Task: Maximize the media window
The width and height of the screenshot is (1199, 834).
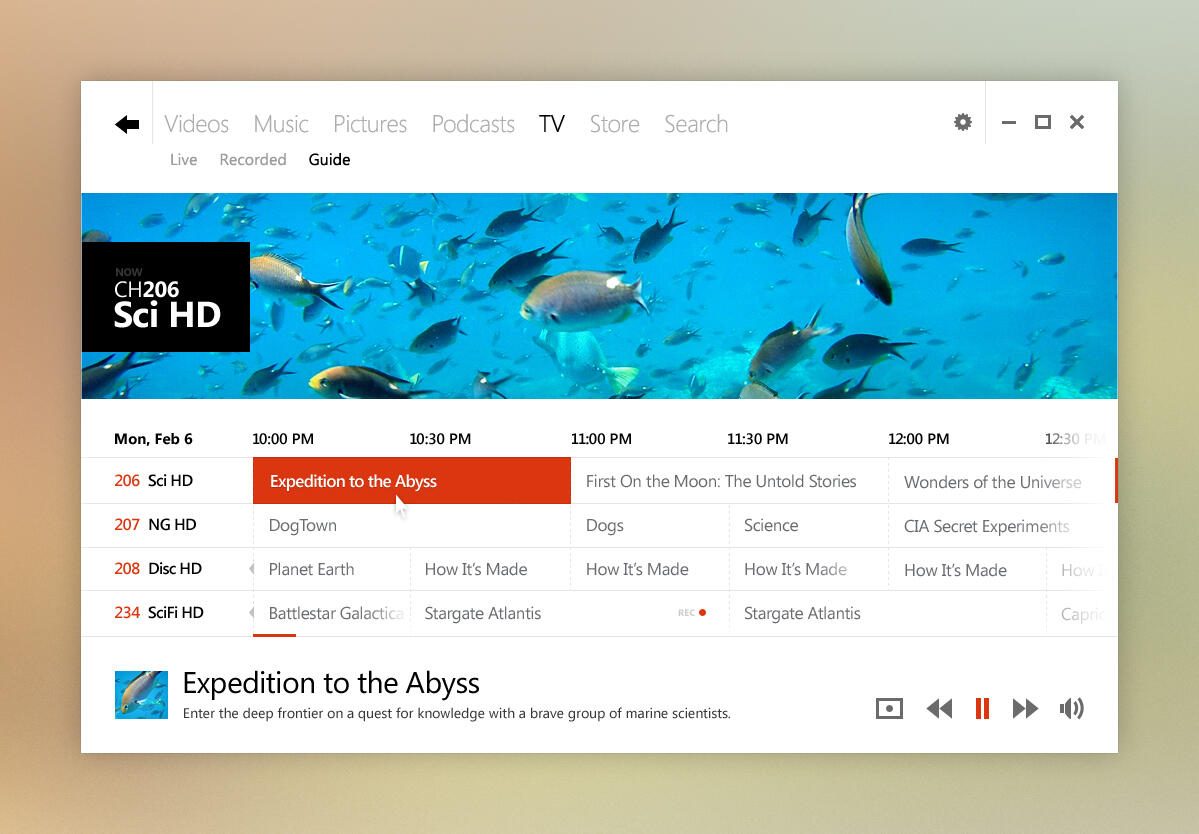Action: (x=1042, y=122)
